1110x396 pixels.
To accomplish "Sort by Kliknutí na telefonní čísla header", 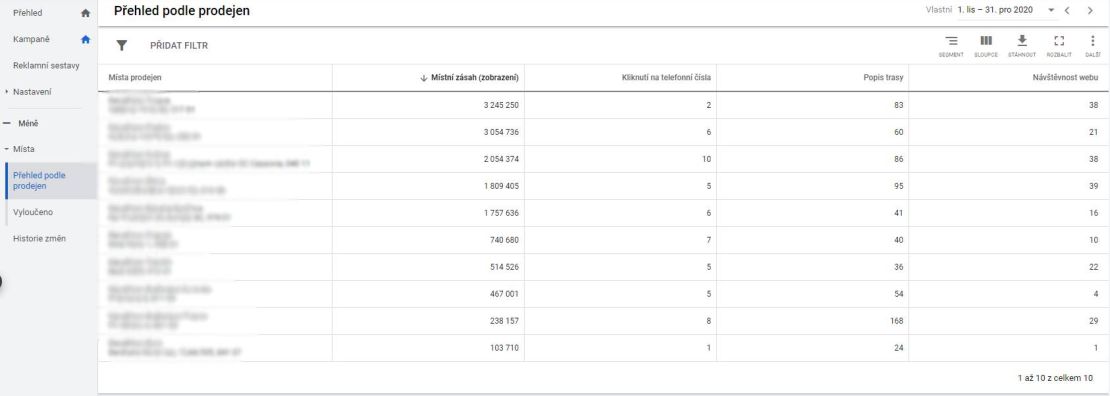I will [666, 78].
